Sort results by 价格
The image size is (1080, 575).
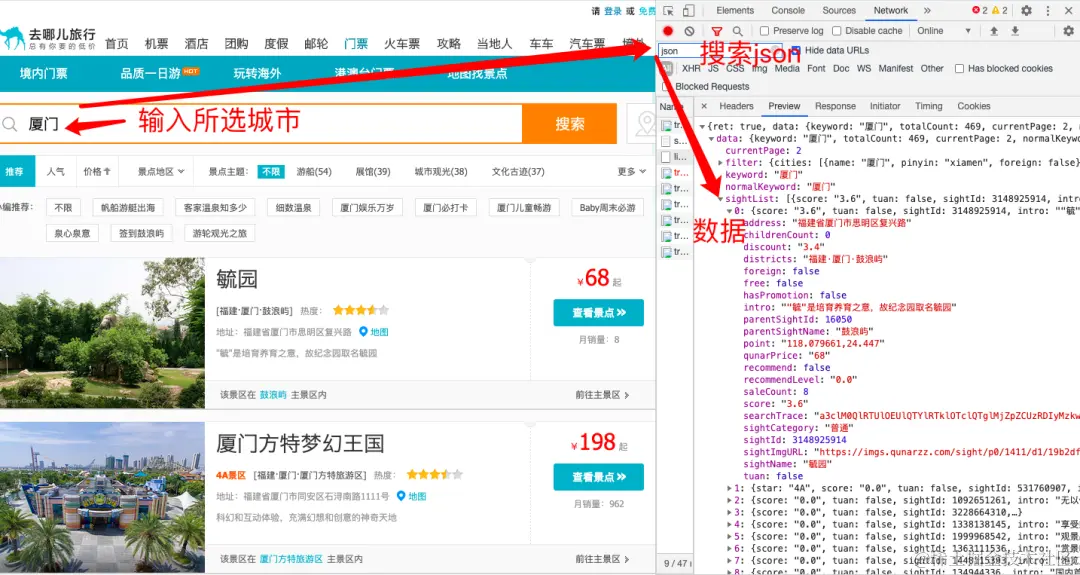[96, 171]
